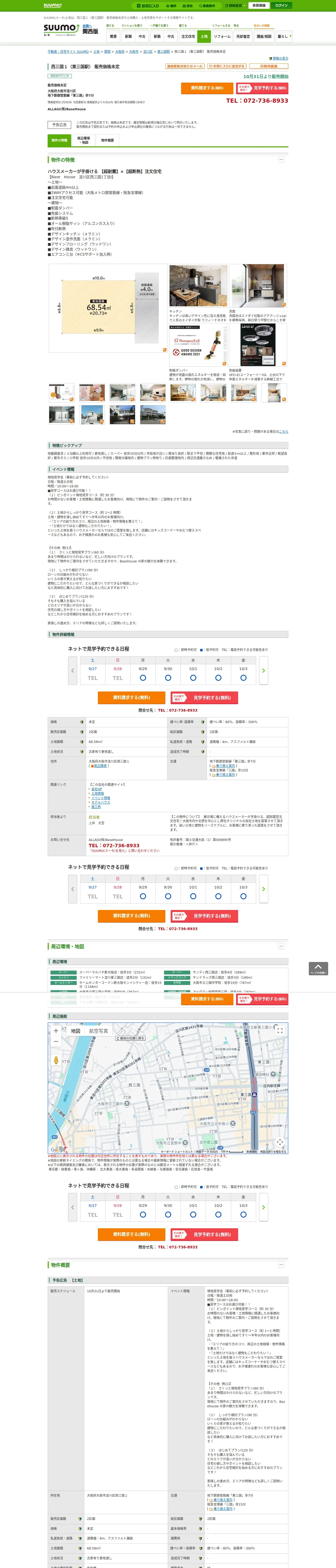The height and width of the screenshot is (1568, 336).
Task: Jump back with ページの先頭へ button
Action: tap(318, 969)
